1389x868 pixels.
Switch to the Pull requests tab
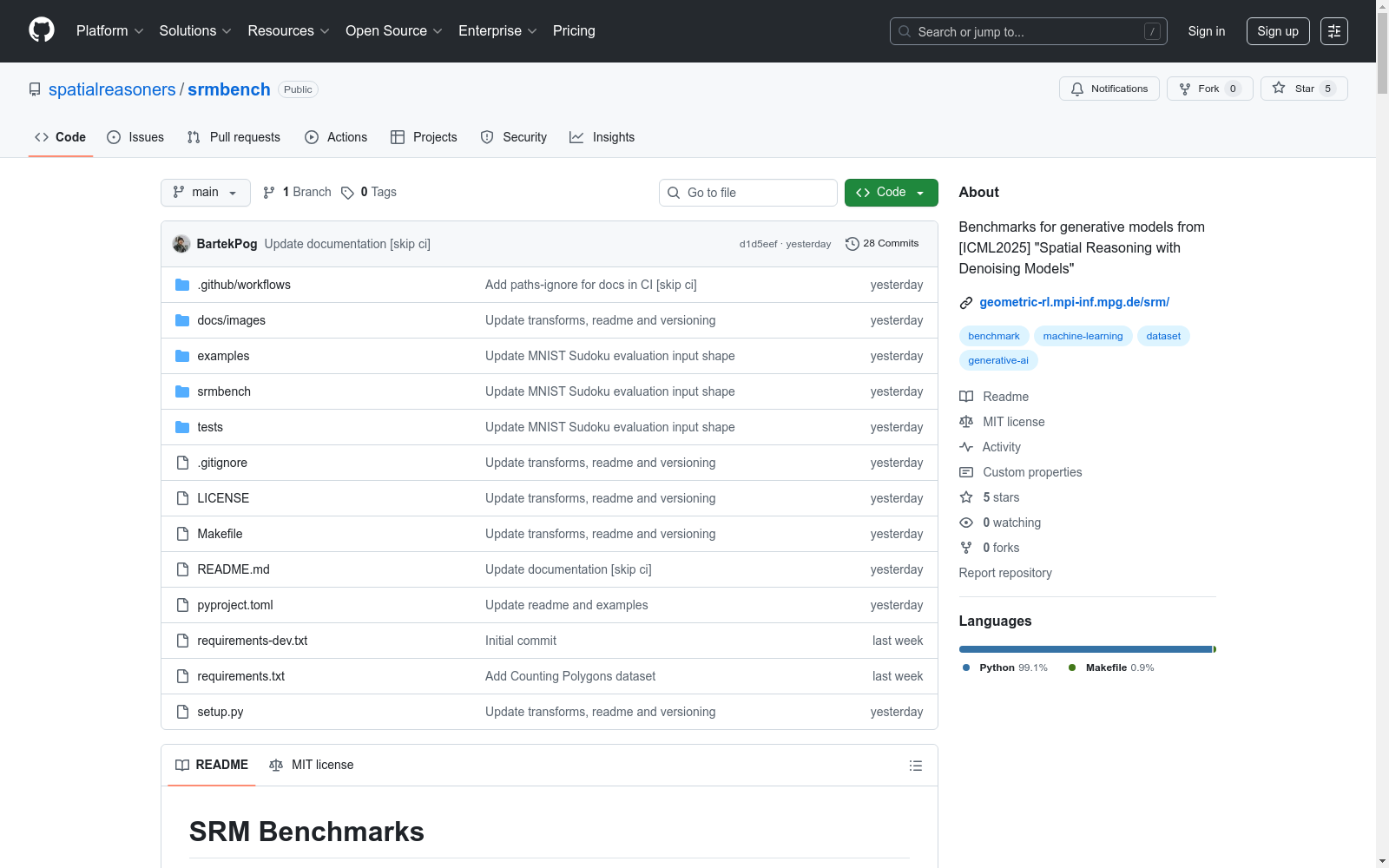point(234,137)
